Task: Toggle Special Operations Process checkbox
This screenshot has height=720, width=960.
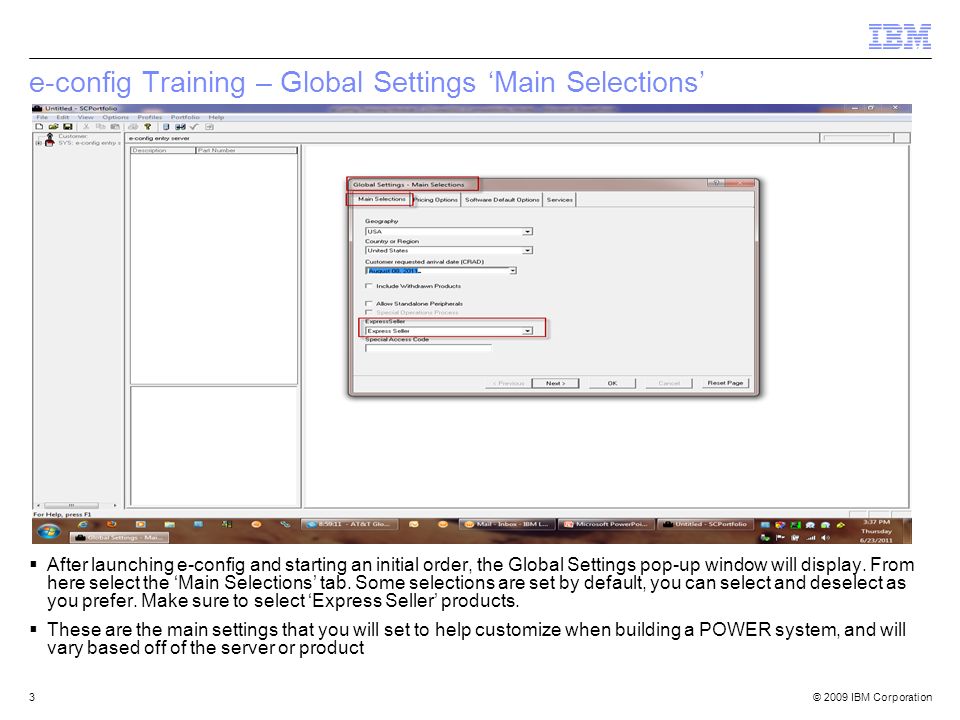Action: tap(369, 312)
